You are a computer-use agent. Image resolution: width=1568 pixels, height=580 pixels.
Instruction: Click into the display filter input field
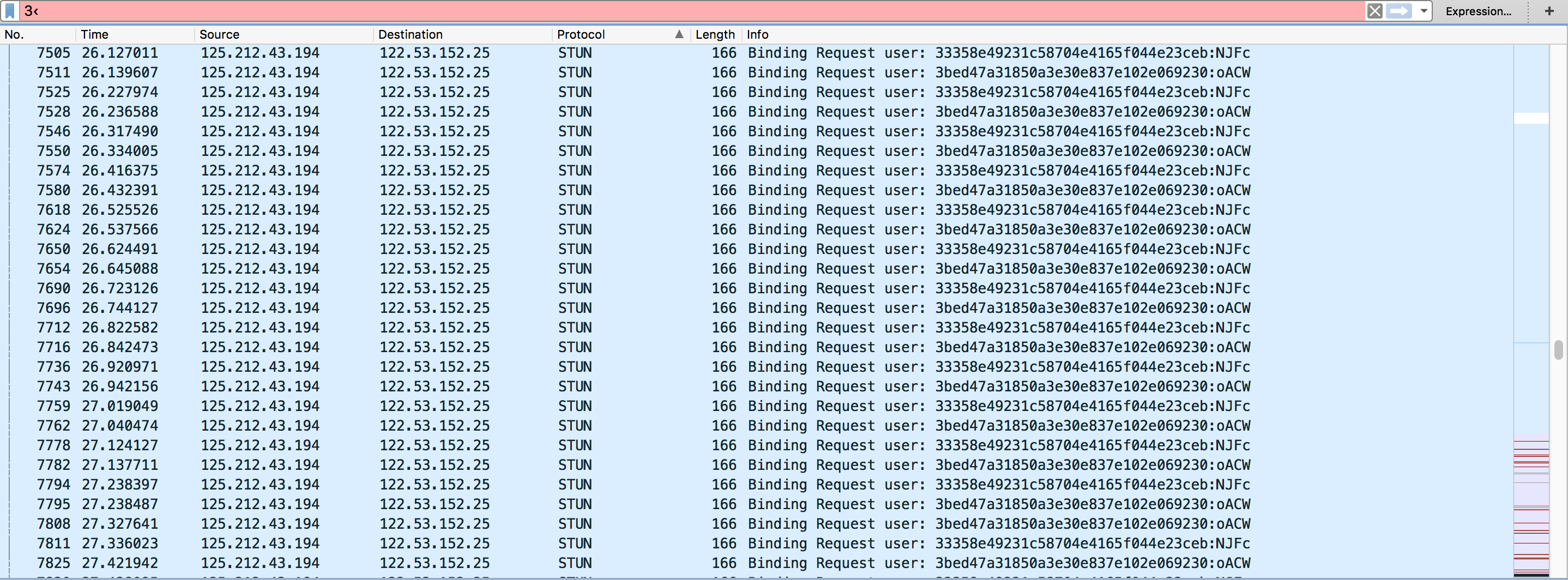670,11
